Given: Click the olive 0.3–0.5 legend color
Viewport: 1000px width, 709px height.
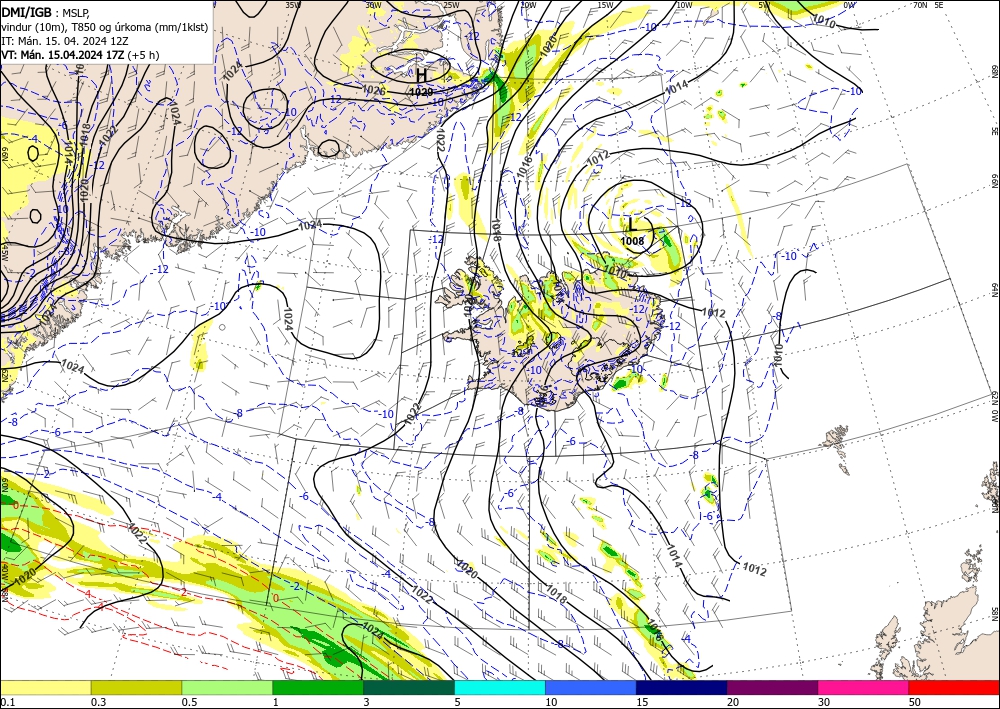Looking at the screenshot, I should (136, 687).
